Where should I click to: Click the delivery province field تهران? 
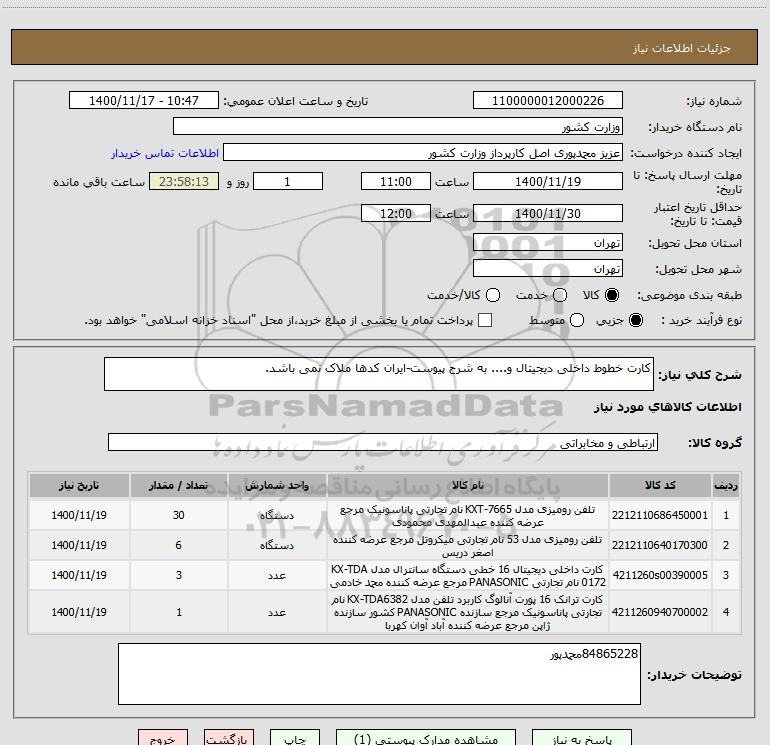(x=548, y=242)
